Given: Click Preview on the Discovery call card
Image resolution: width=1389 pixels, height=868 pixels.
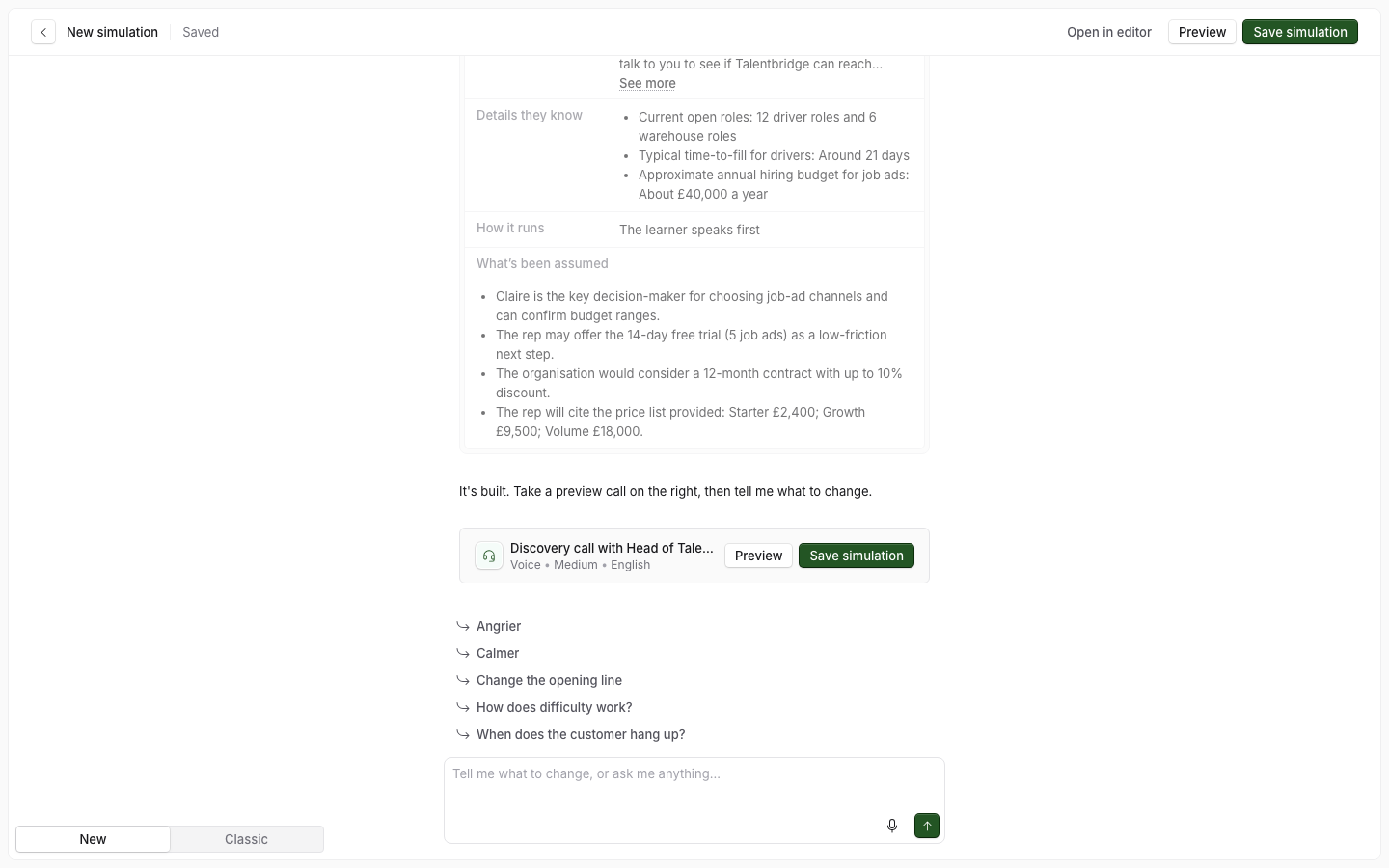Looking at the screenshot, I should click(758, 556).
